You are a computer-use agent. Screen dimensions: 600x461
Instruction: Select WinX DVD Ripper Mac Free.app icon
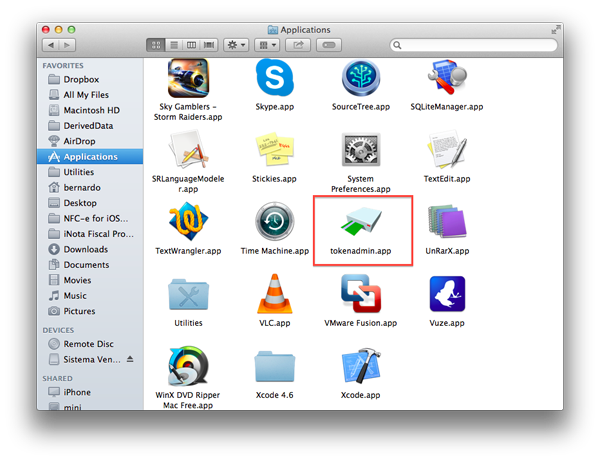click(x=188, y=366)
